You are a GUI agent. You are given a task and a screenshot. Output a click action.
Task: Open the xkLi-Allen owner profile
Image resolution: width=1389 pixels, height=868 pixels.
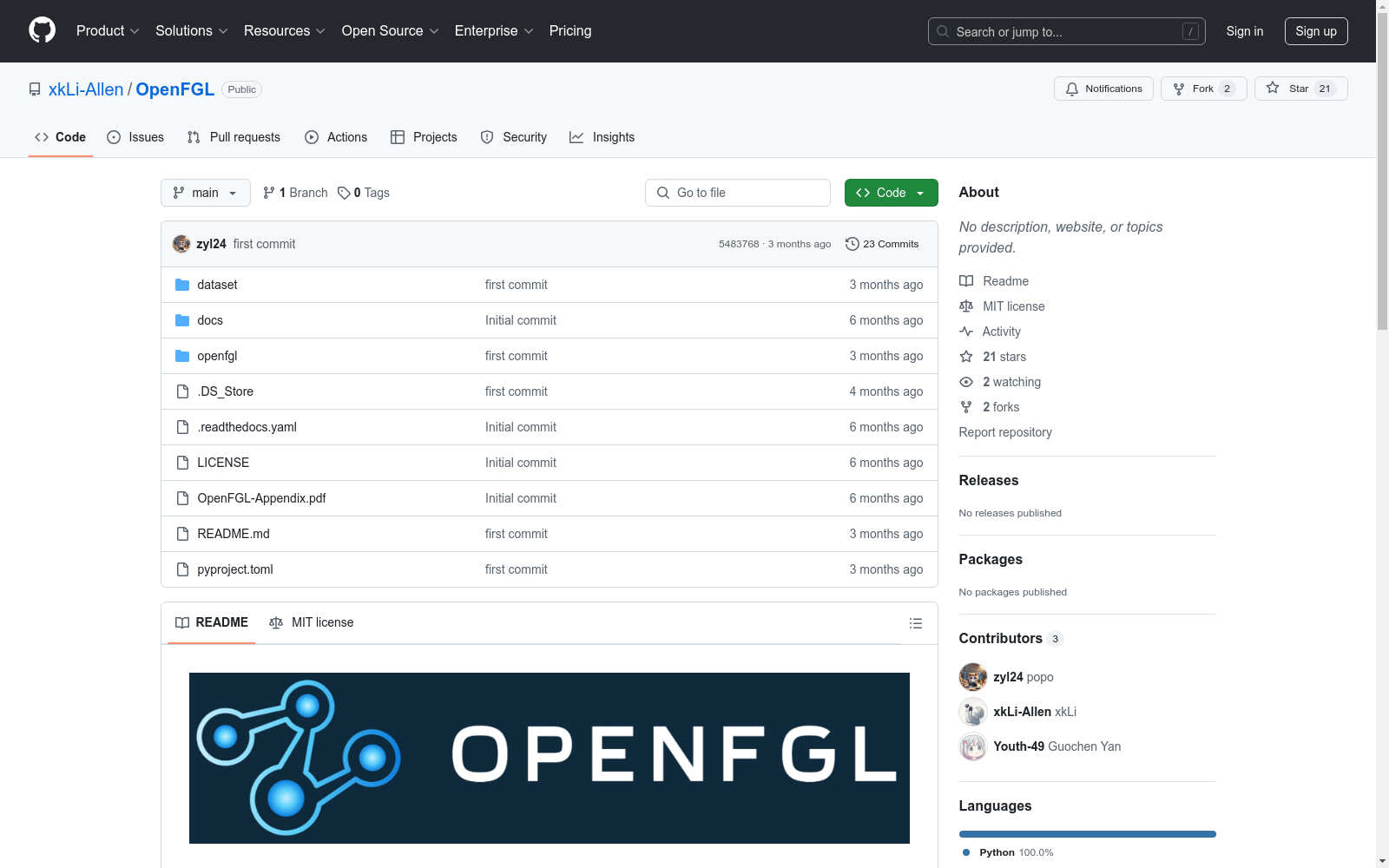click(86, 89)
